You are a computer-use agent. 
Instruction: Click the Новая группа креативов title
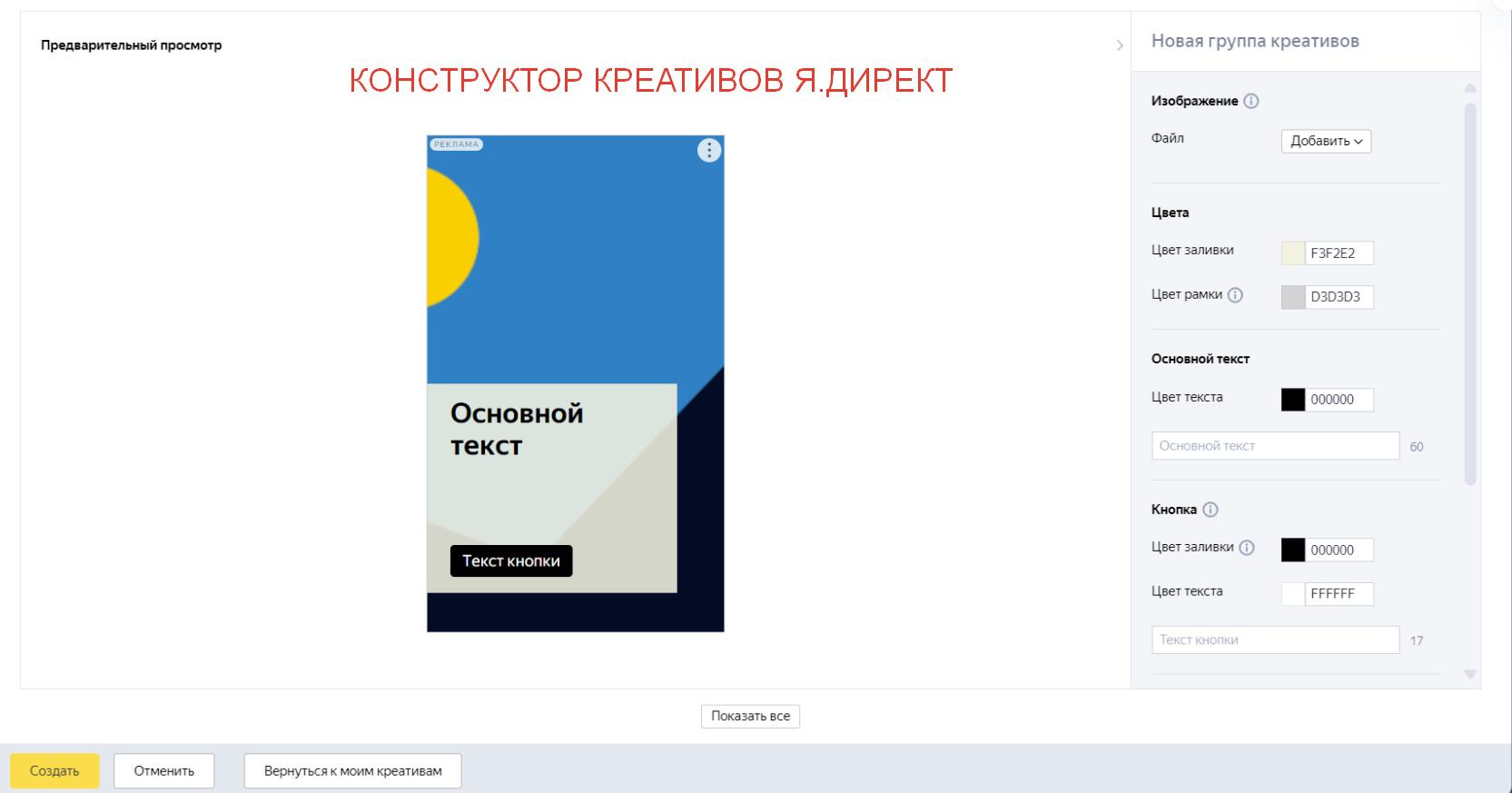[x=1255, y=41]
